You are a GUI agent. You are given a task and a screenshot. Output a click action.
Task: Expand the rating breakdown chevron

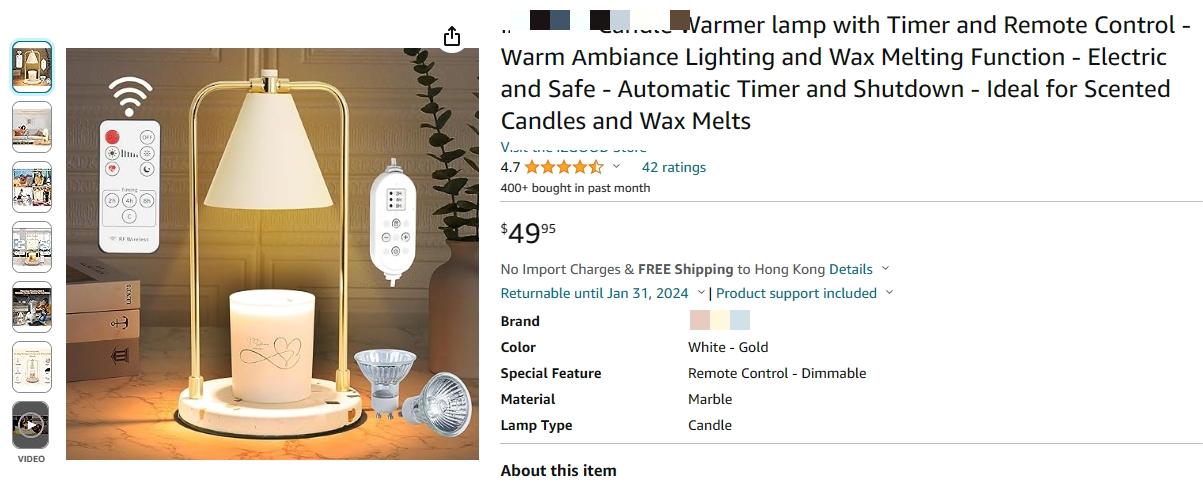tap(616, 167)
